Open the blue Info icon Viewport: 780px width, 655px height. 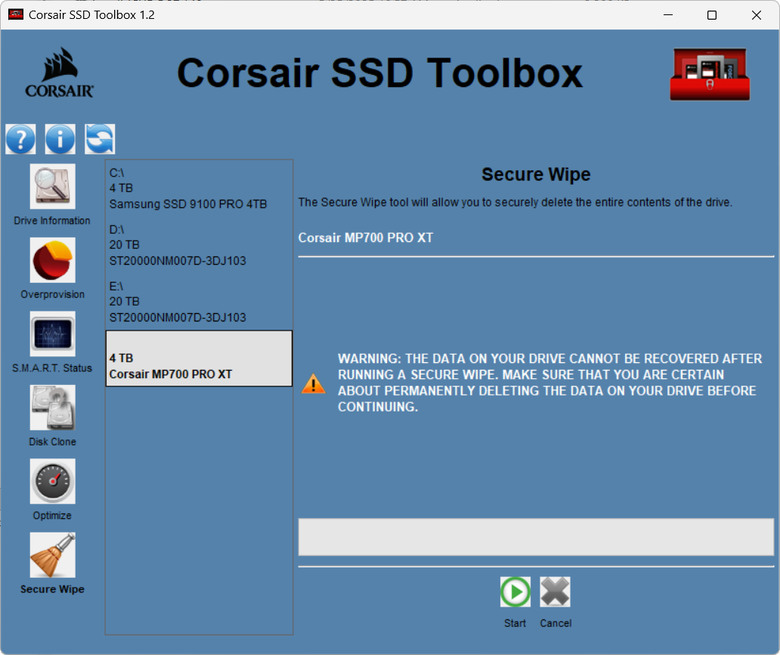tap(60, 139)
